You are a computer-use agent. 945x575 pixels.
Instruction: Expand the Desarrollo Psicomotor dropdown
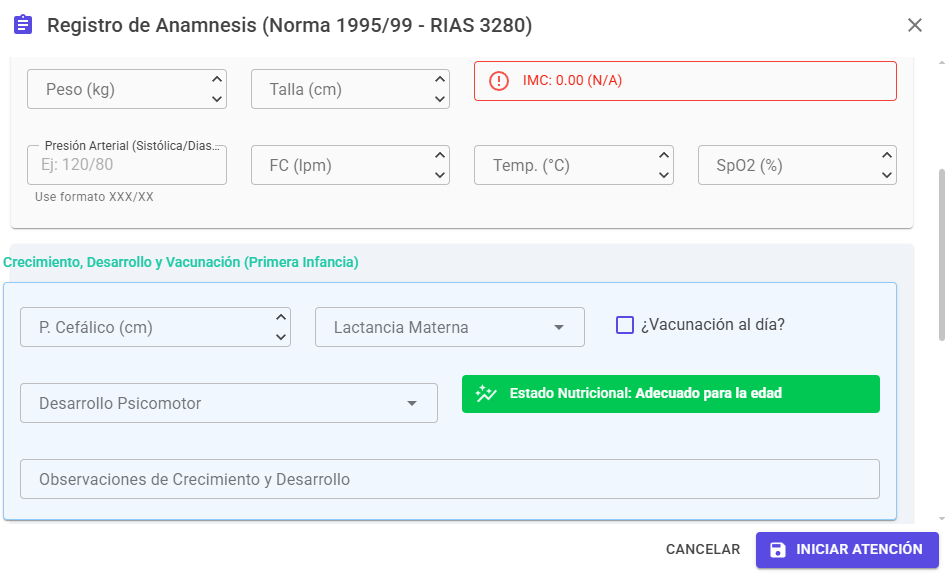[229, 403]
